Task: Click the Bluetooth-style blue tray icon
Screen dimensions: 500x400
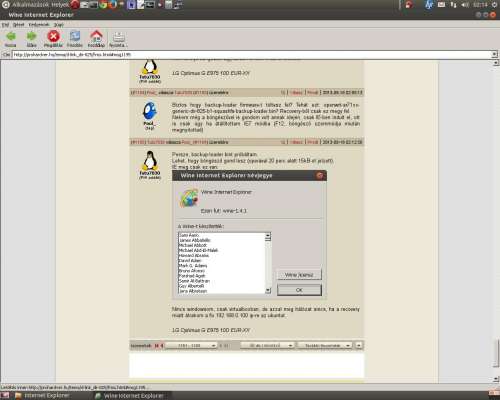Action: pos(429,5)
